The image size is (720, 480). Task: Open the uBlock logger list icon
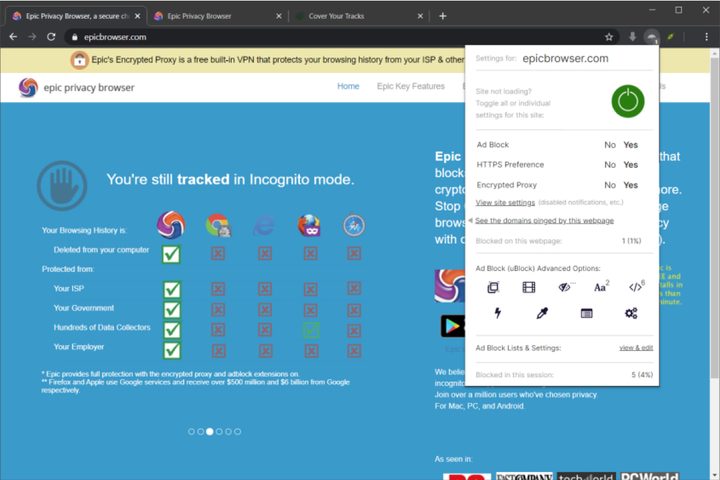[x=587, y=313]
